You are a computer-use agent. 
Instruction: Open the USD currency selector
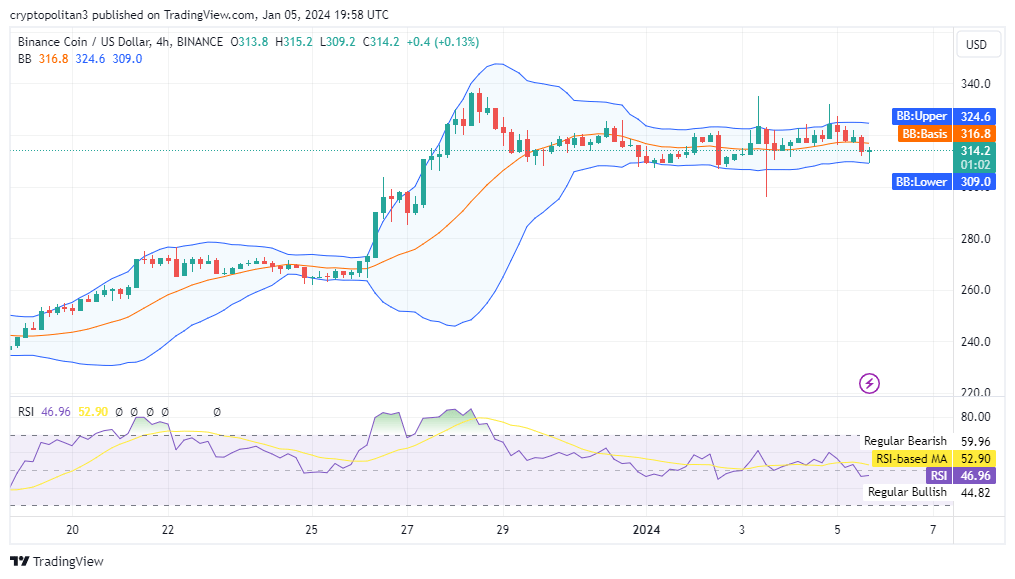(975, 45)
